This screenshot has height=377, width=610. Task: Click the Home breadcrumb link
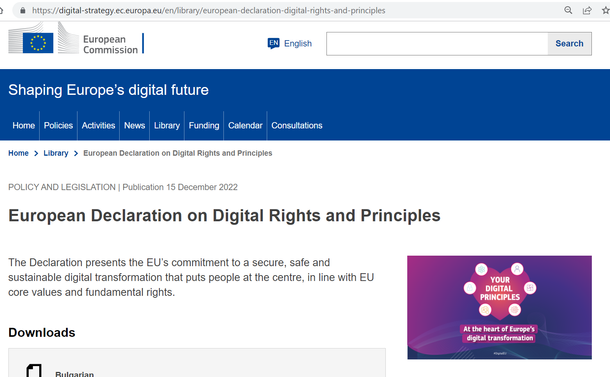click(x=18, y=153)
